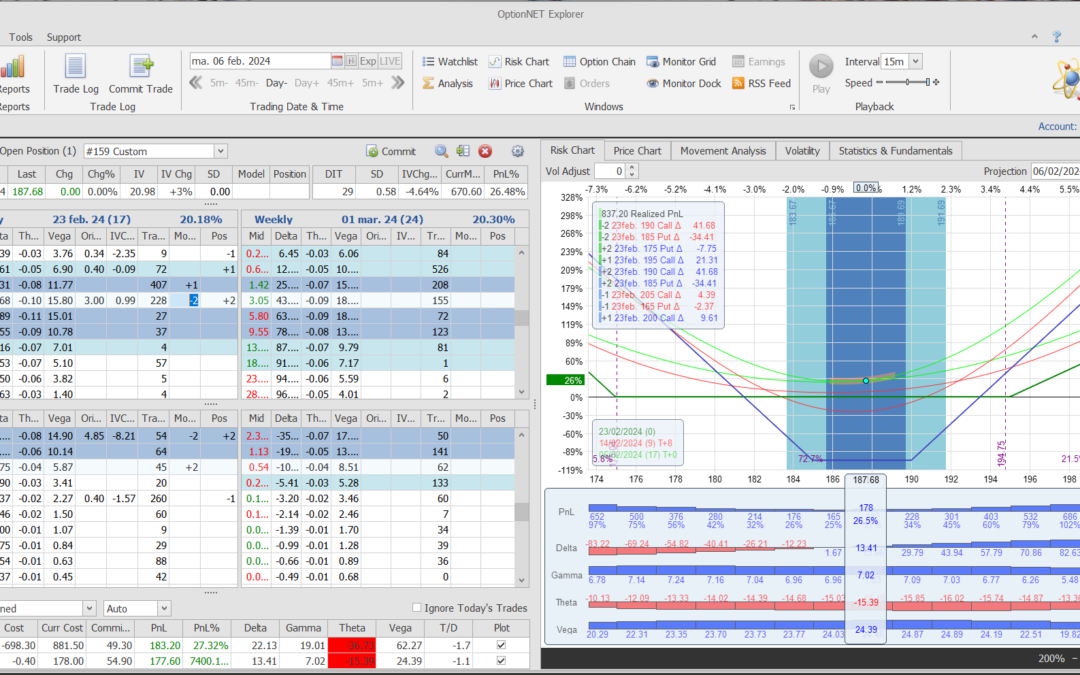Open position settings gear icon
The width and height of the screenshot is (1080, 675).
(x=517, y=151)
